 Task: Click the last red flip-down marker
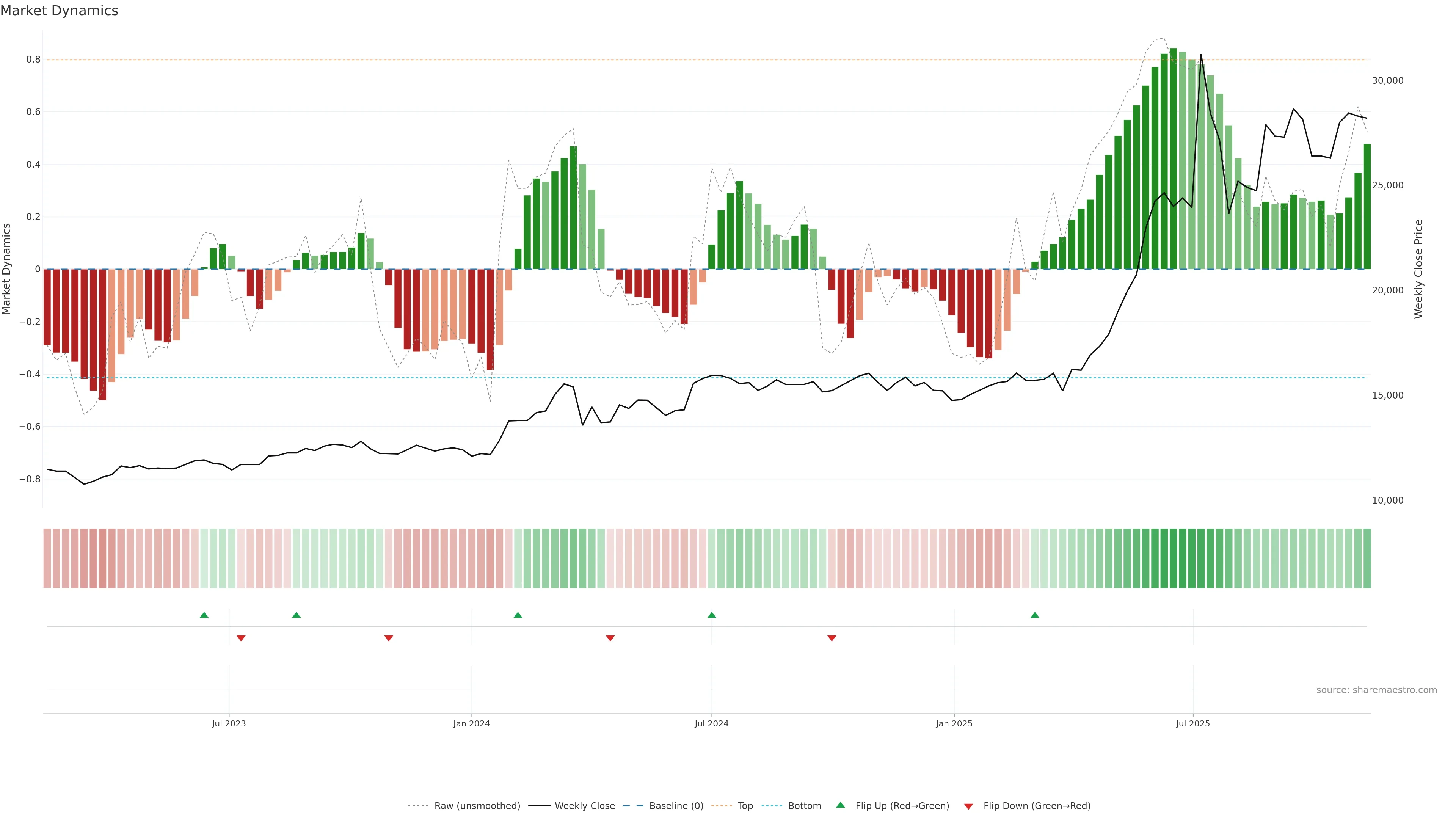pos(832,638)
